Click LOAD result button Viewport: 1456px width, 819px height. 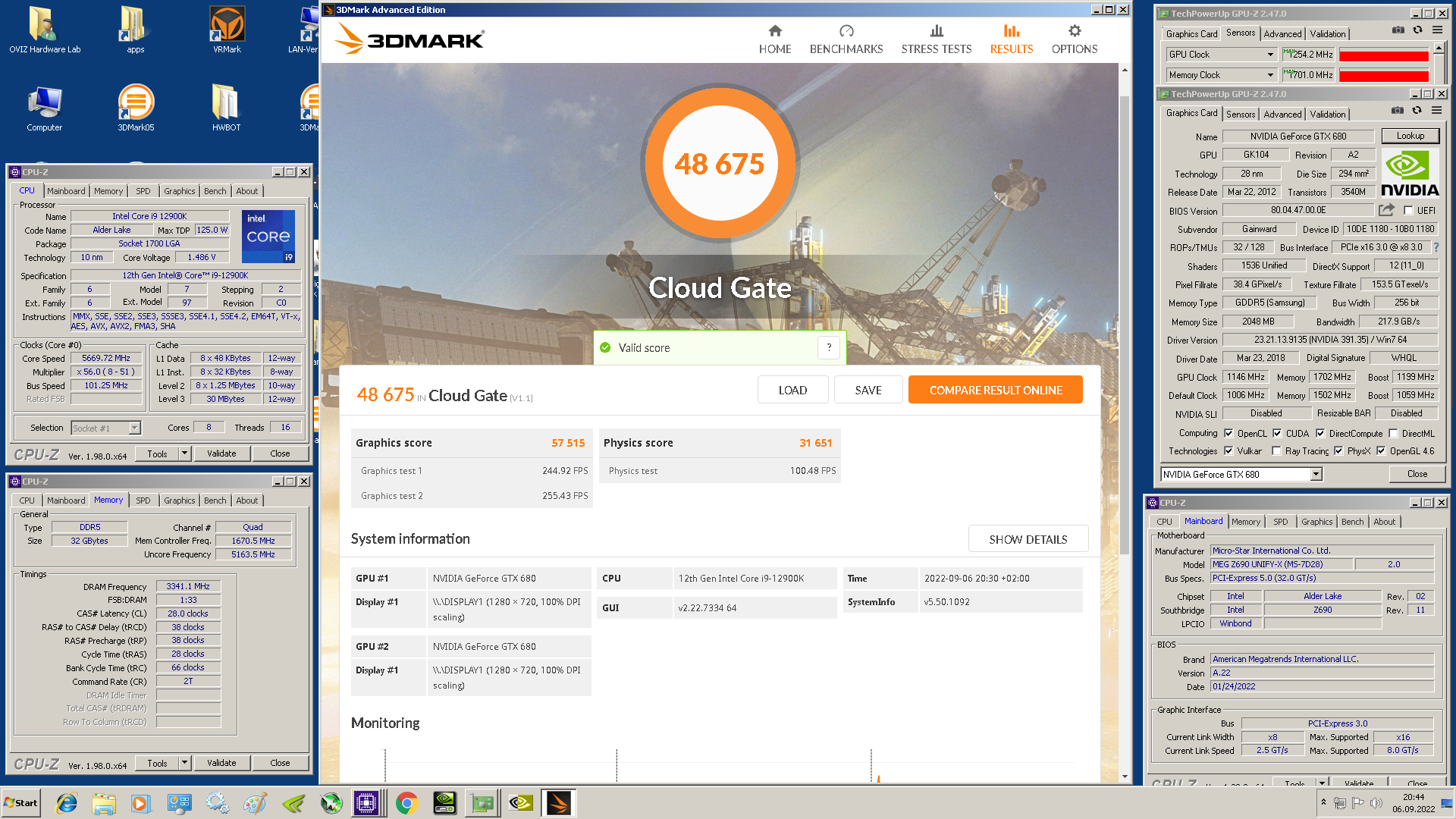coord(792,390)
